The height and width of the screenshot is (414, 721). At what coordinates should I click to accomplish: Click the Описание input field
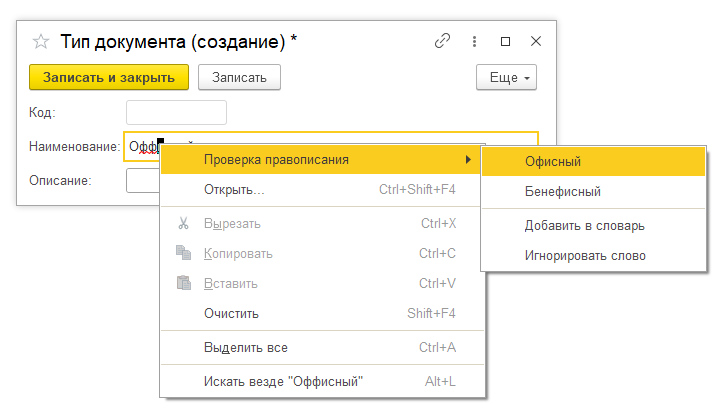click(x=143, y=180)
